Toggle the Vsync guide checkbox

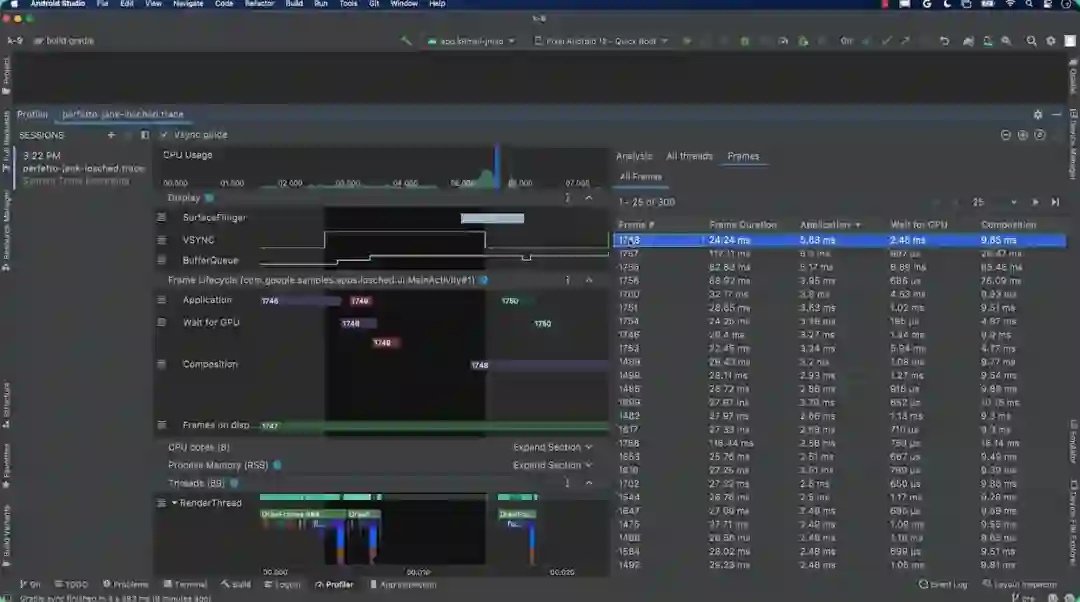pos(165,135)
